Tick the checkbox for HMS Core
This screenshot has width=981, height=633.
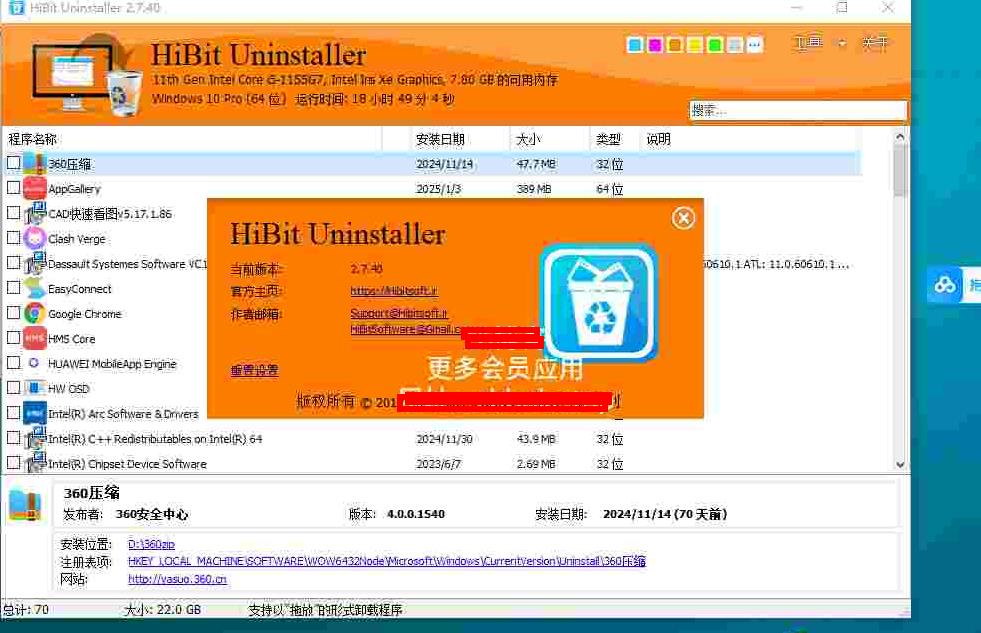pyautogui.click(x=13, y=338)
